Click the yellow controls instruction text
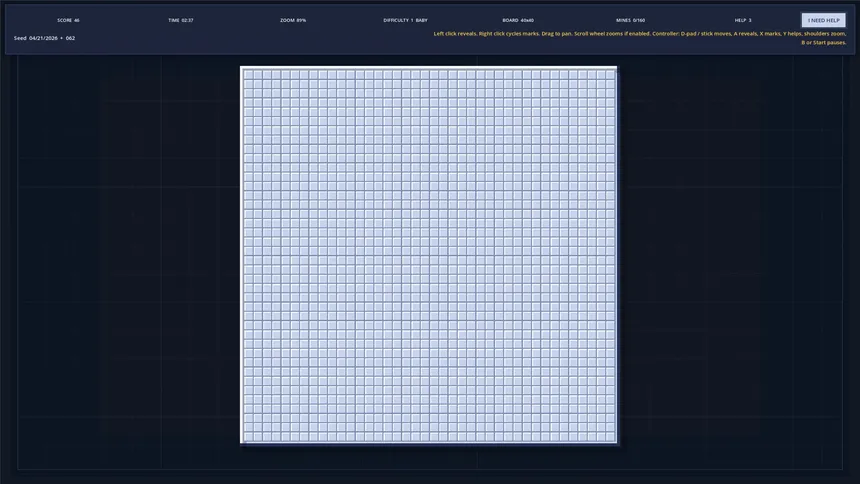The width and height of the screenshot is (860, 484). click(x=640, y=38)
